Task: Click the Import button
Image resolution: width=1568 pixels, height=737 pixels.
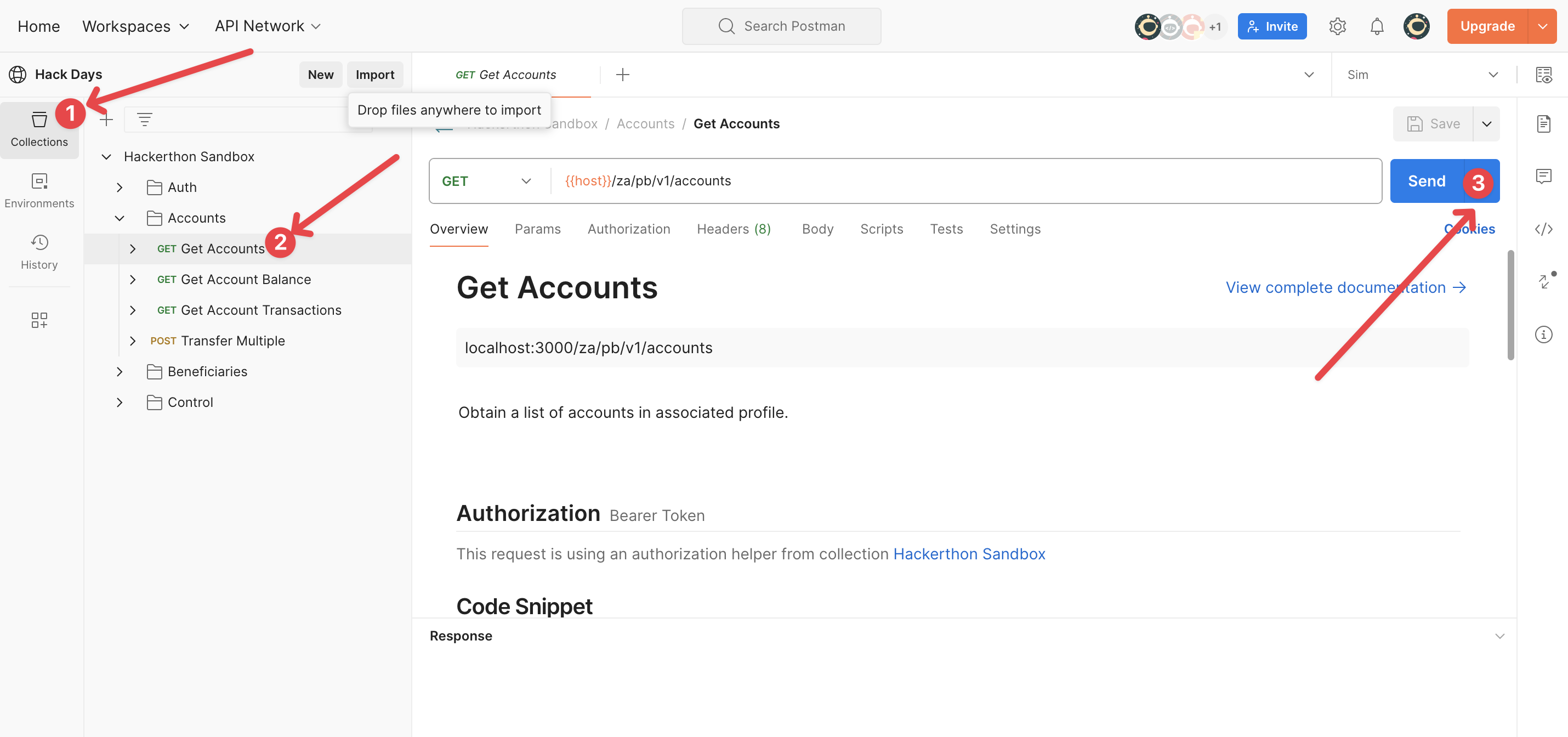Action: pos(374,74)
